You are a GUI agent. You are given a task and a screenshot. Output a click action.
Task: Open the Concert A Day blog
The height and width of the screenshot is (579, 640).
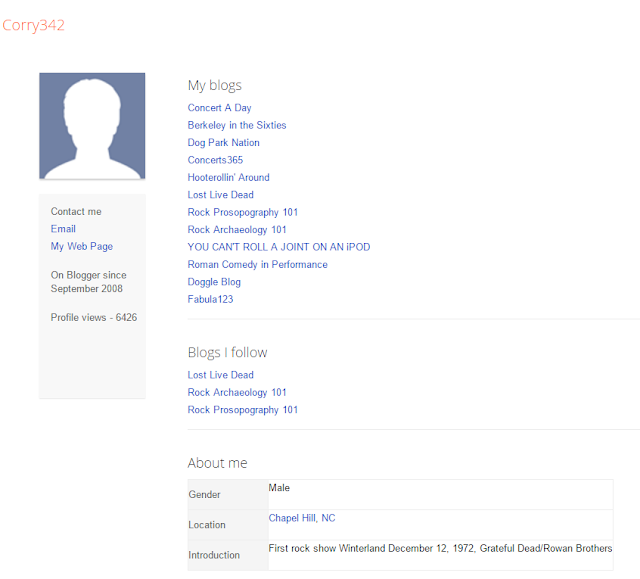[x=219, y=108]
